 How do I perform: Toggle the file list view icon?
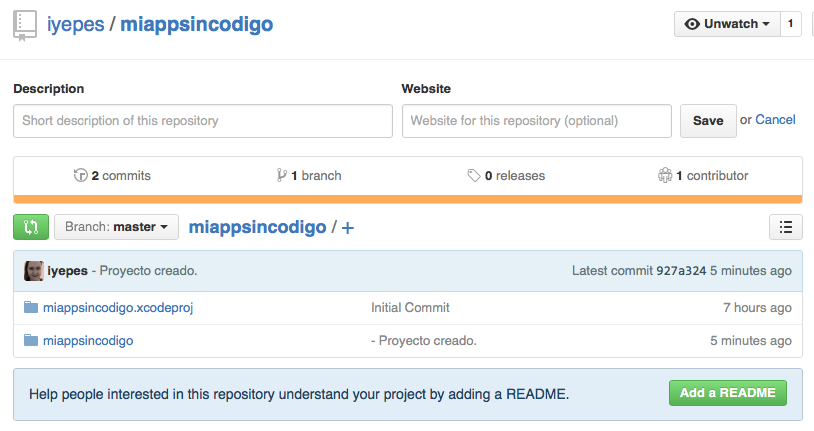pyautogui.click(x=785, y=227)
